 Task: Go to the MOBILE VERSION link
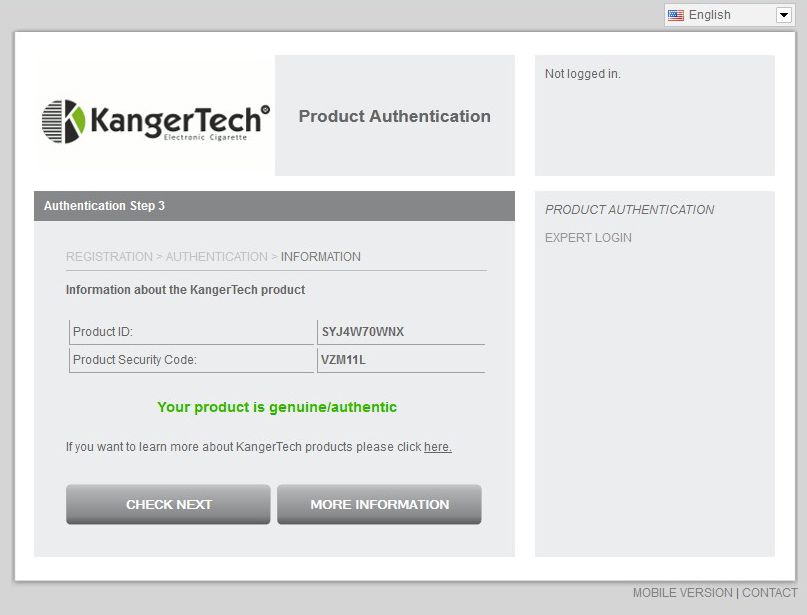(x=682, y=593)
